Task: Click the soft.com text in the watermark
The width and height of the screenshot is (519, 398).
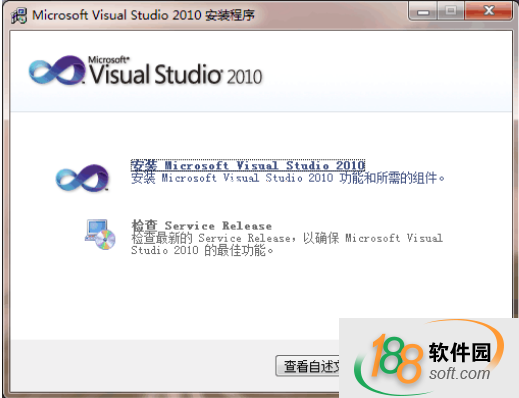Action: click(x=459, y=373)
